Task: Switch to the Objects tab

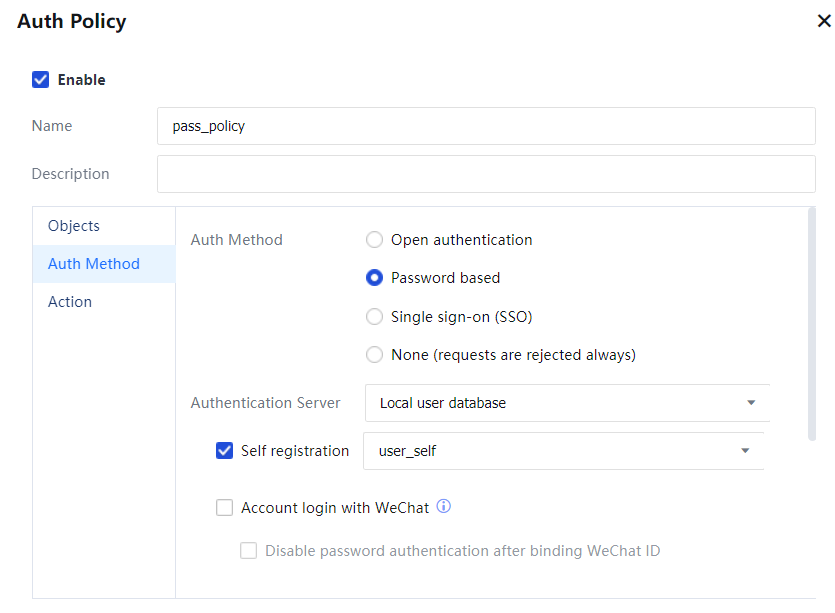Action: pyautogui.click(x=74, y=226)
